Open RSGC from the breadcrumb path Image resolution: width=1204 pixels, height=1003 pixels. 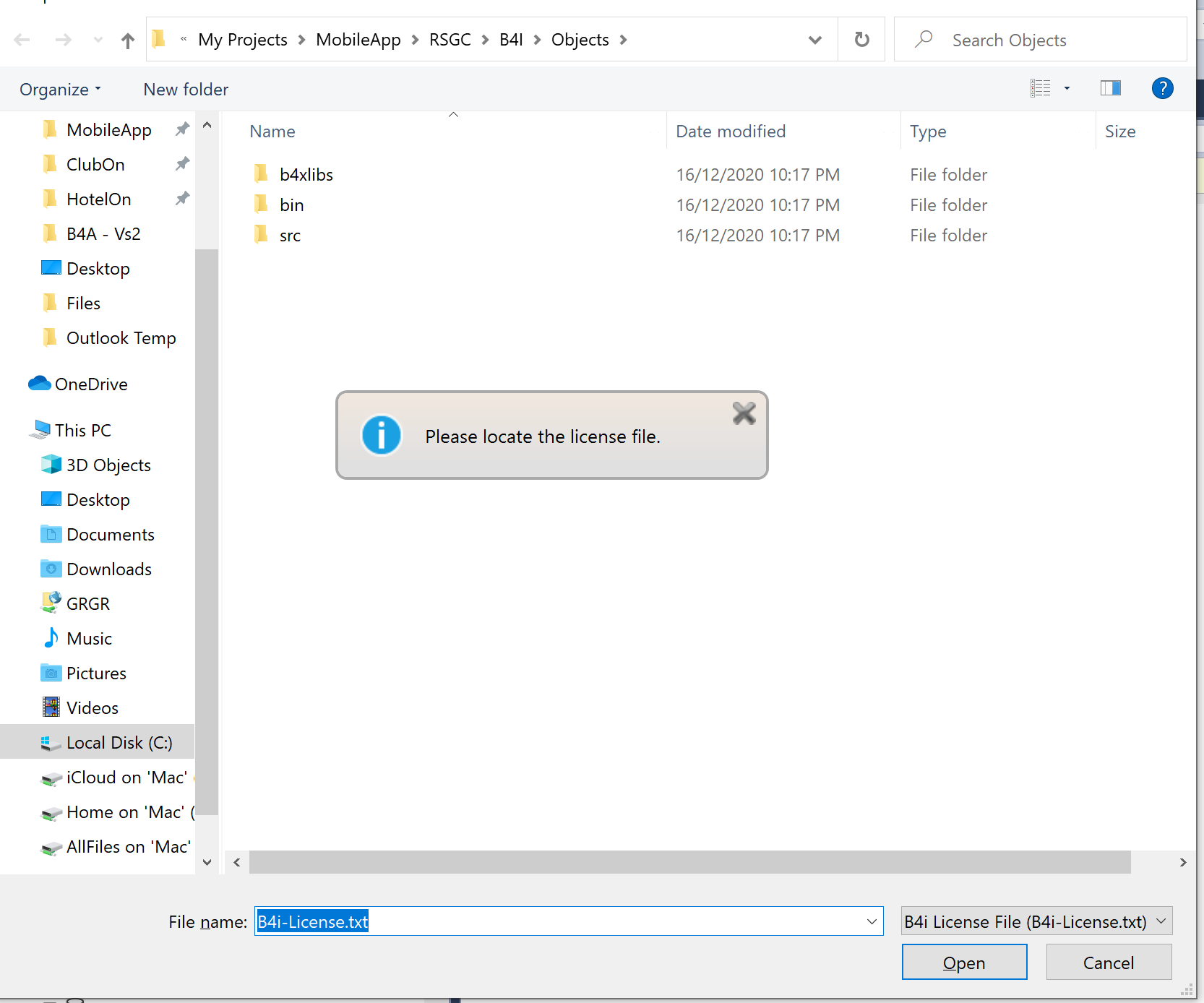[x=450, y=40]
